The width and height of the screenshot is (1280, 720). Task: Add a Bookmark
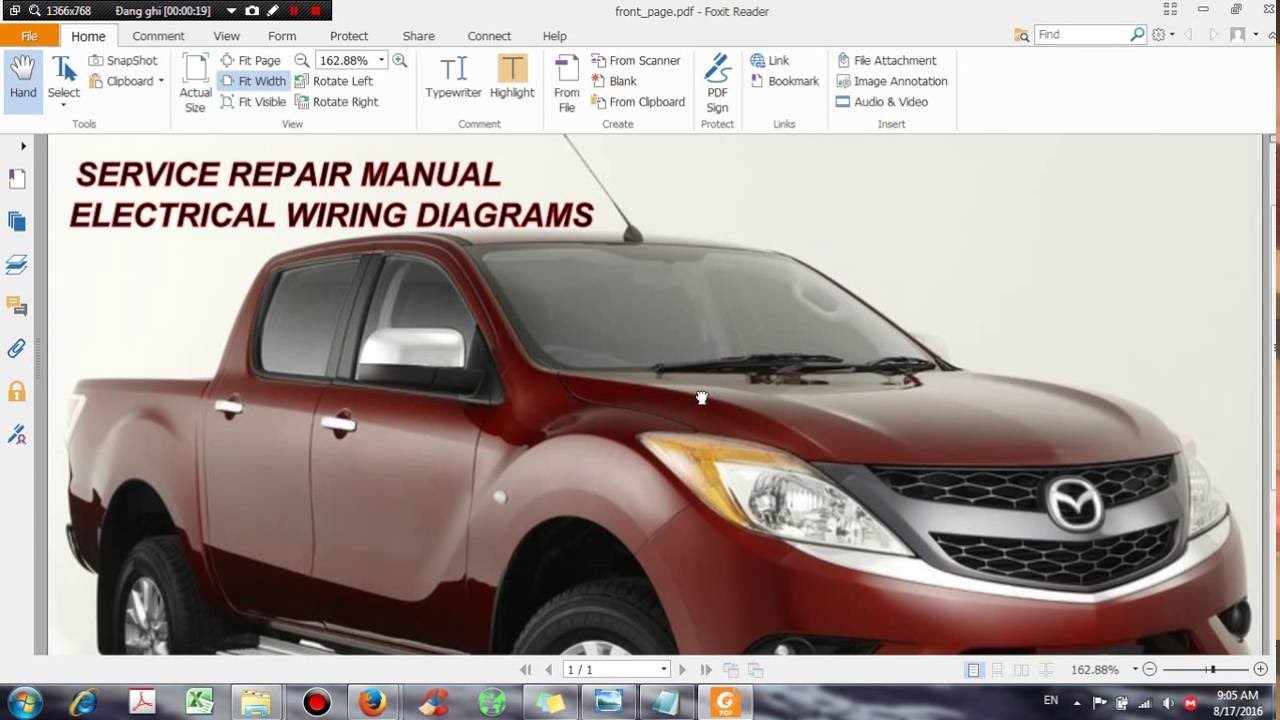pos(785,81)
